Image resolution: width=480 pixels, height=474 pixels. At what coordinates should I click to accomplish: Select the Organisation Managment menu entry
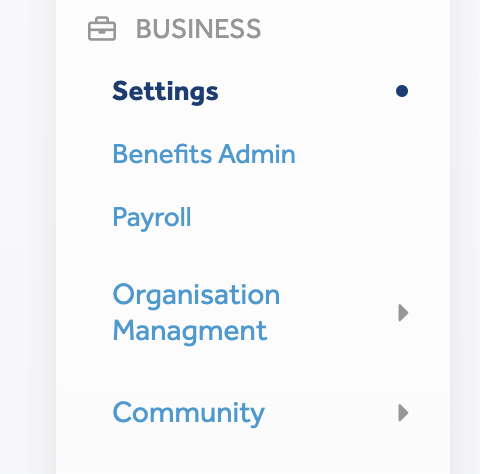[x=196, y=313]
